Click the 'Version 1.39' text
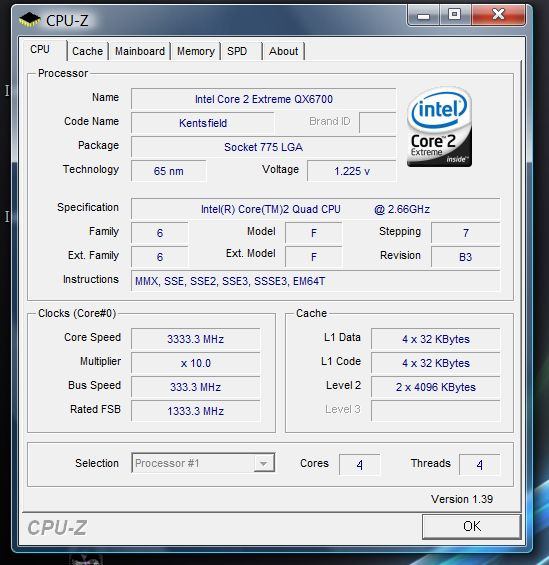 [x=462, y=499]
